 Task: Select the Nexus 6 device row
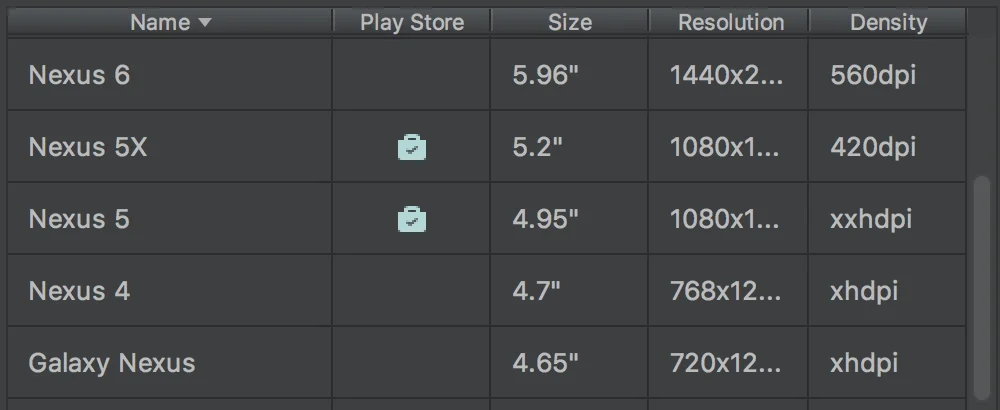tap(487, 75)
